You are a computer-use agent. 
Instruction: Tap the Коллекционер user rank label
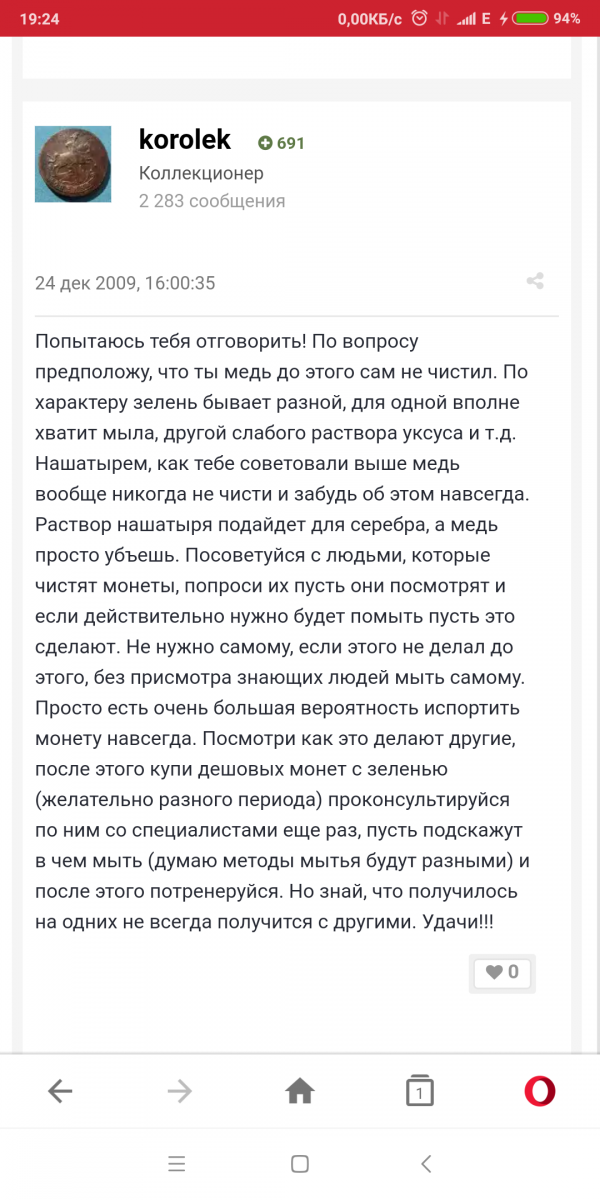[201, 173]
